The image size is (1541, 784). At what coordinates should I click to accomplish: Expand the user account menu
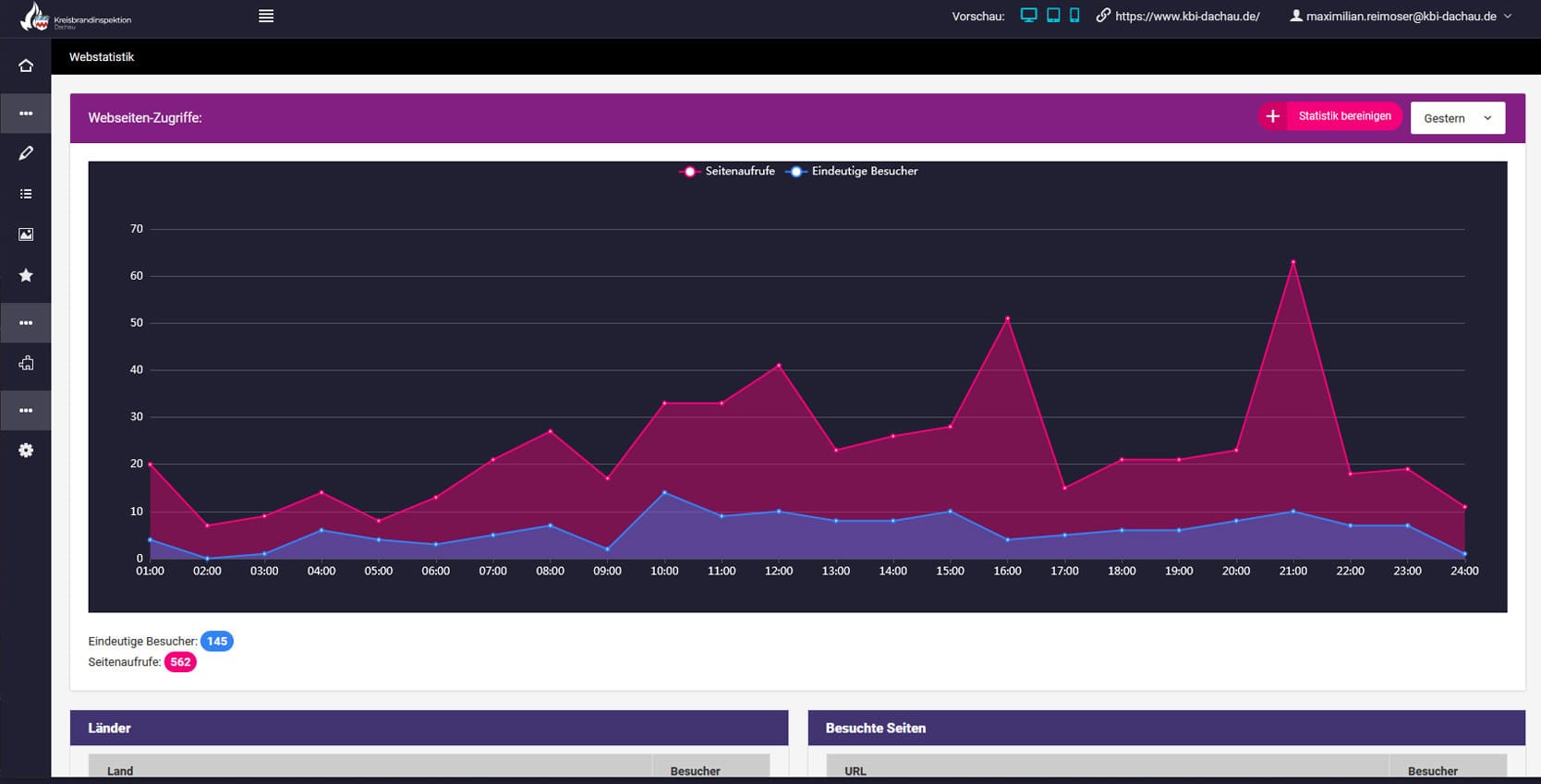point(1401,16)
